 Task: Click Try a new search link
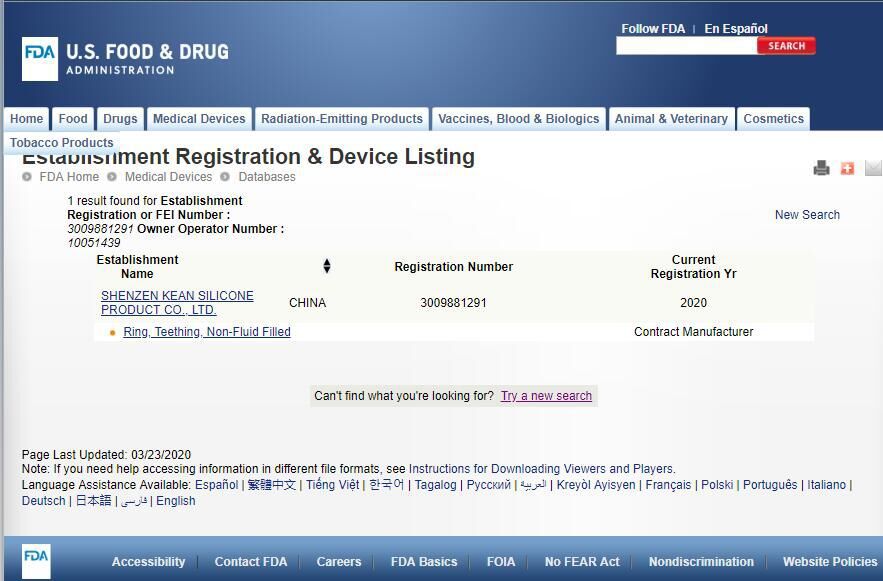[x=546, y=396]
